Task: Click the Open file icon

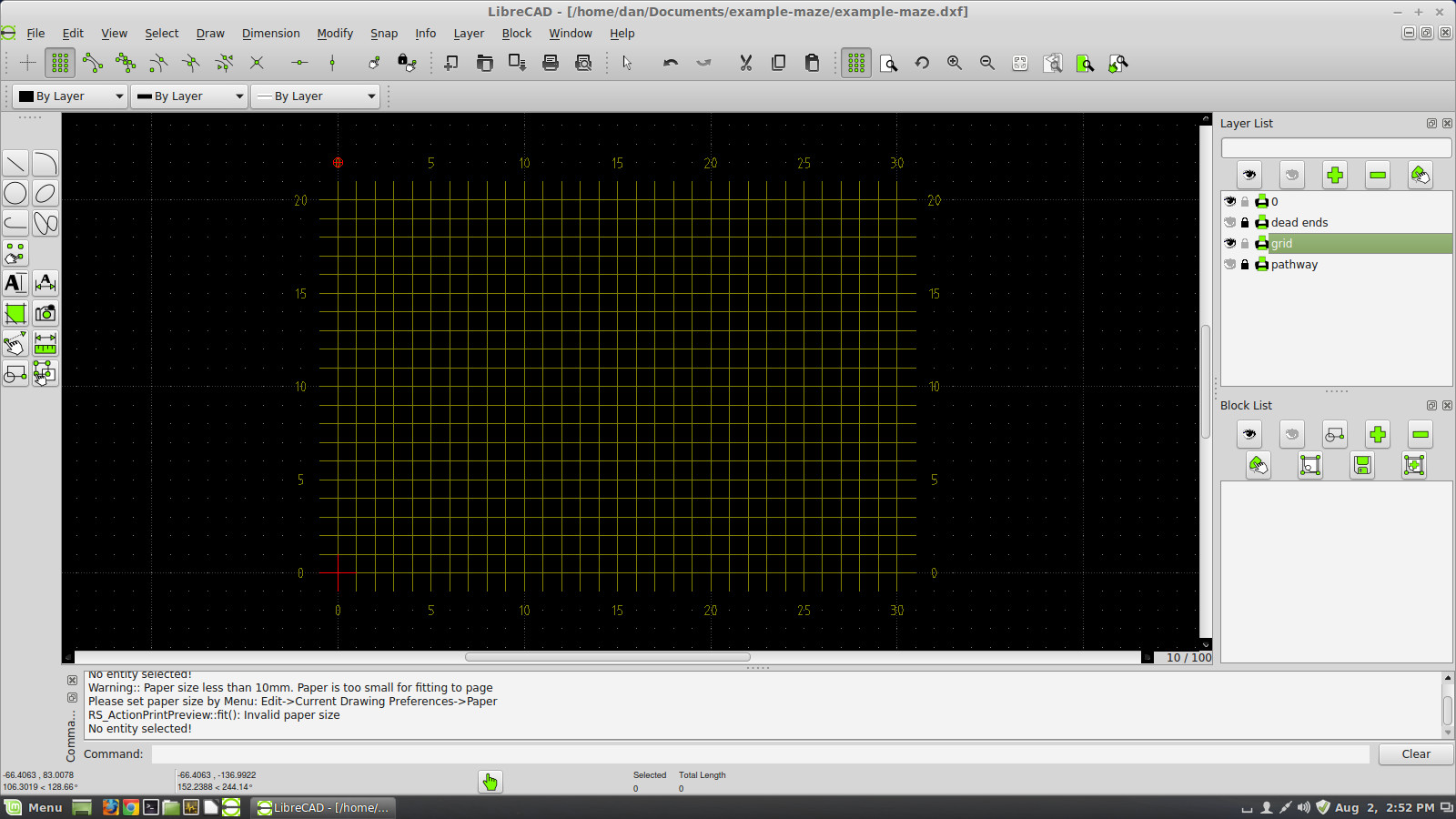Action: 485,63
